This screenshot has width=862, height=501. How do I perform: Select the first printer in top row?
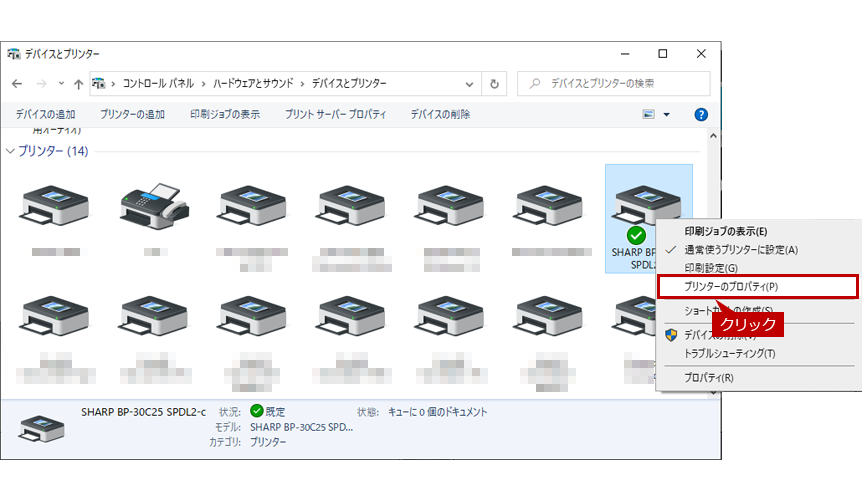[54, 206]
